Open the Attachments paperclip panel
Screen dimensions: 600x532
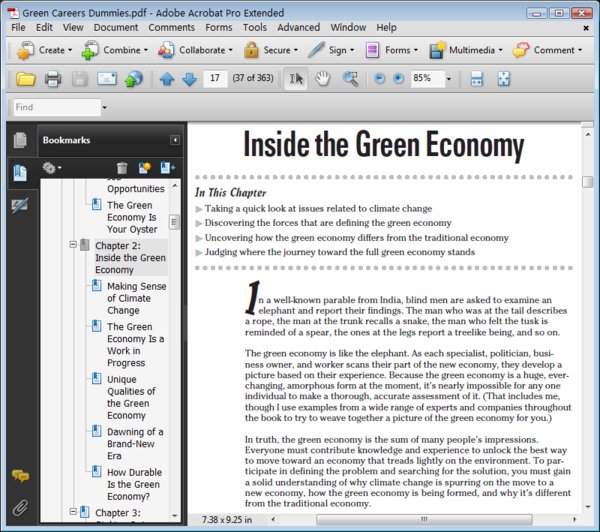click(20, 507)
